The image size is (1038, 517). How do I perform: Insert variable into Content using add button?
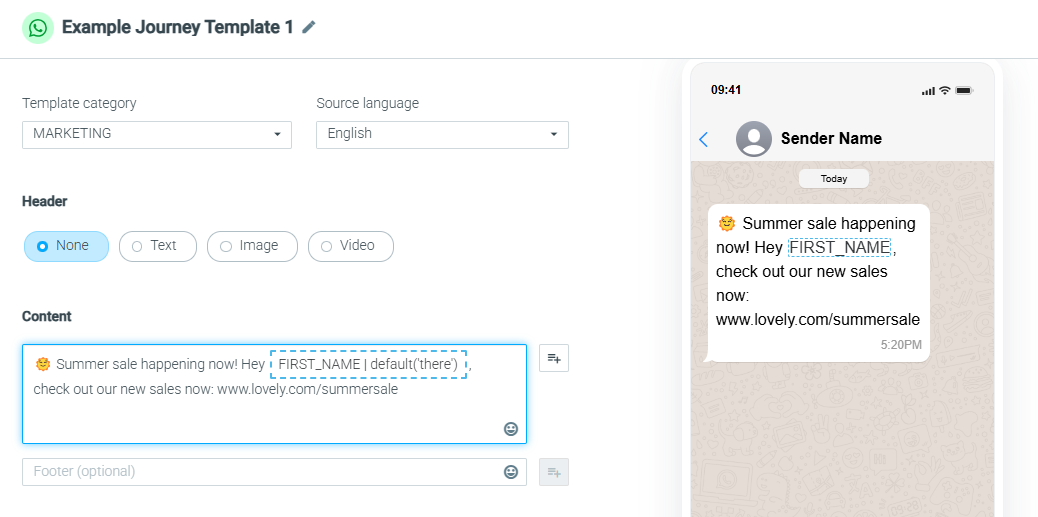554,358
